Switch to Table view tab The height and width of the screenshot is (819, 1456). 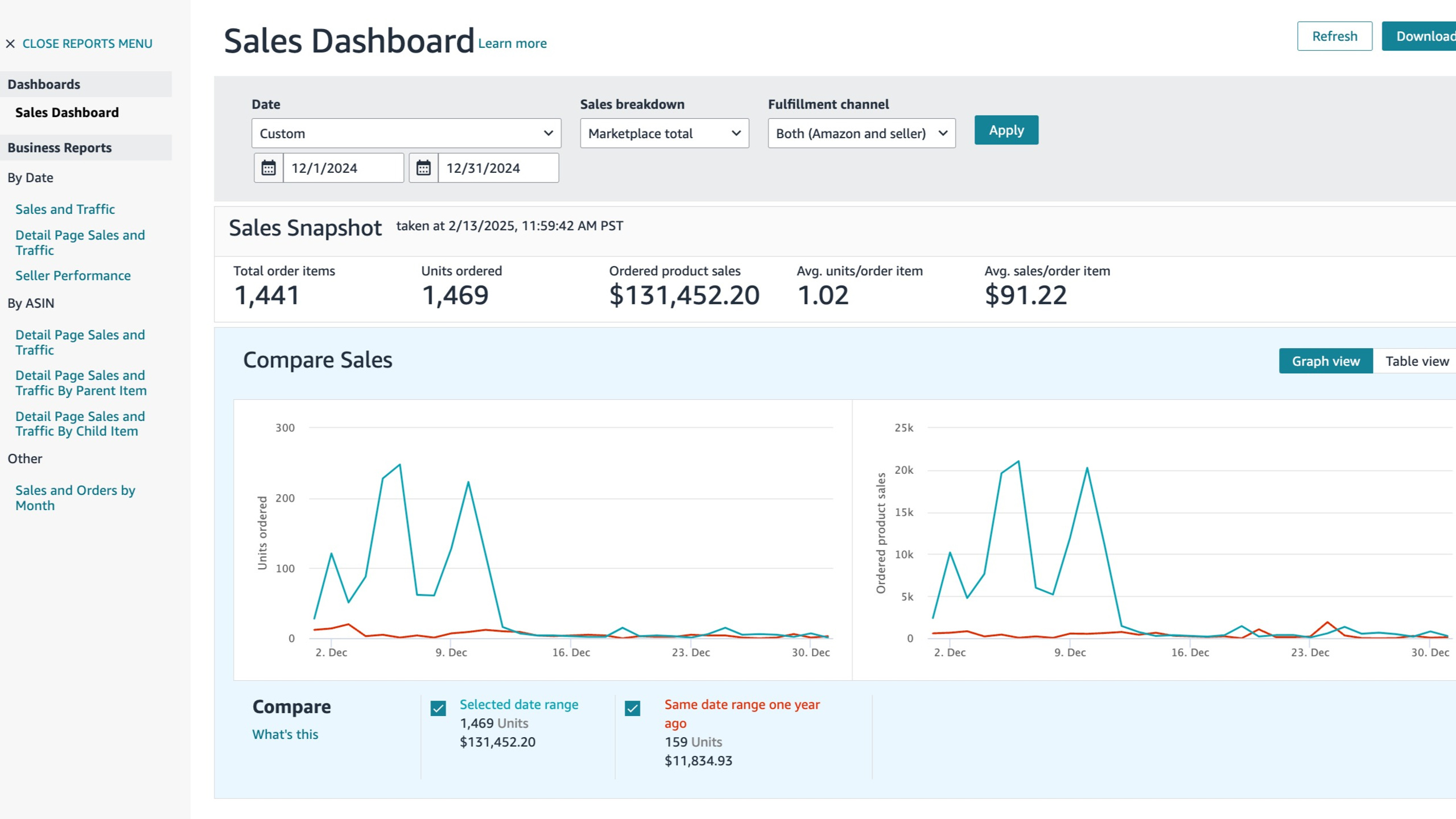point(1416,361)
